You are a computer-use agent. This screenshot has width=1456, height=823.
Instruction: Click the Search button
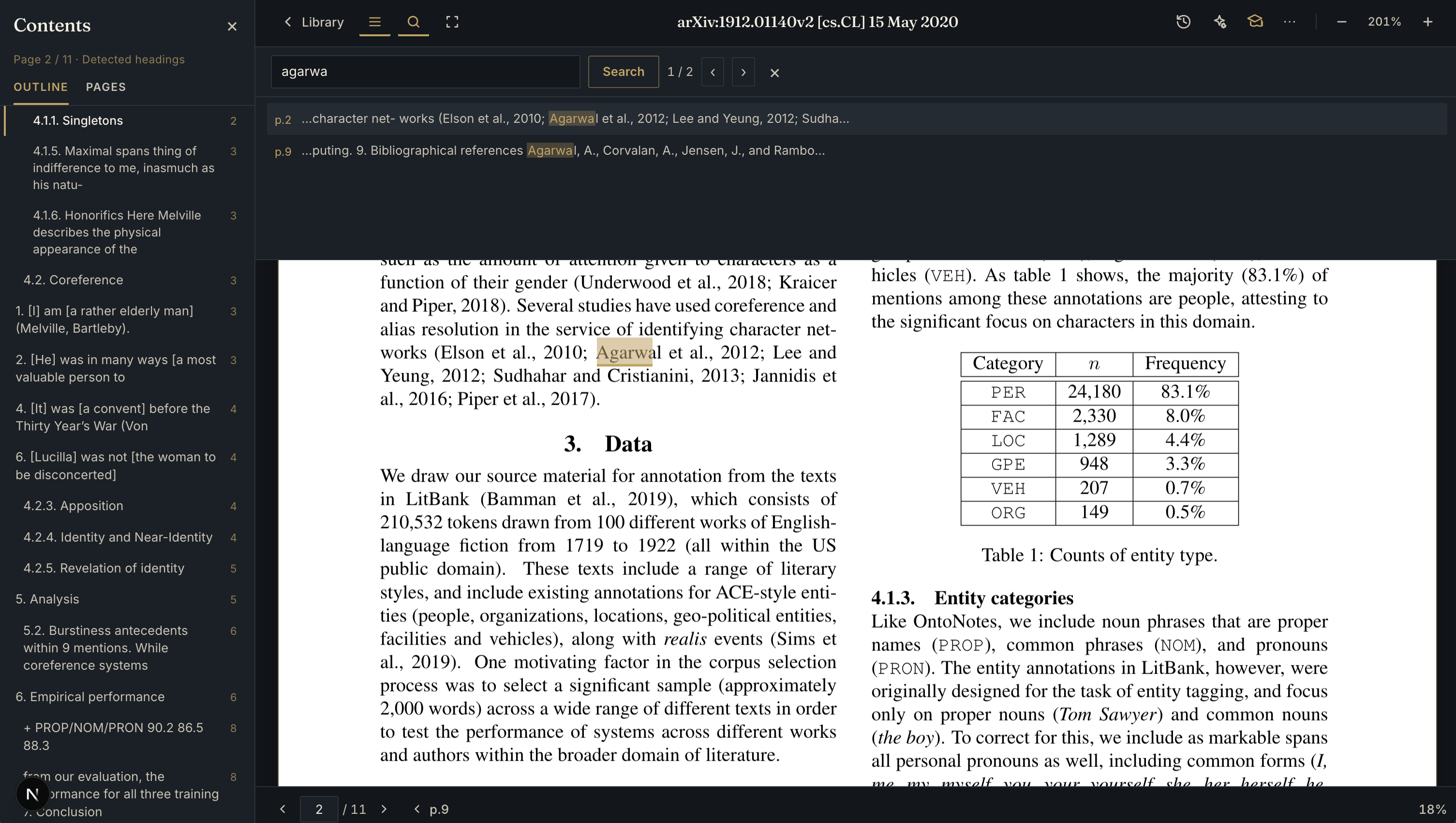(x=623, y=72)
